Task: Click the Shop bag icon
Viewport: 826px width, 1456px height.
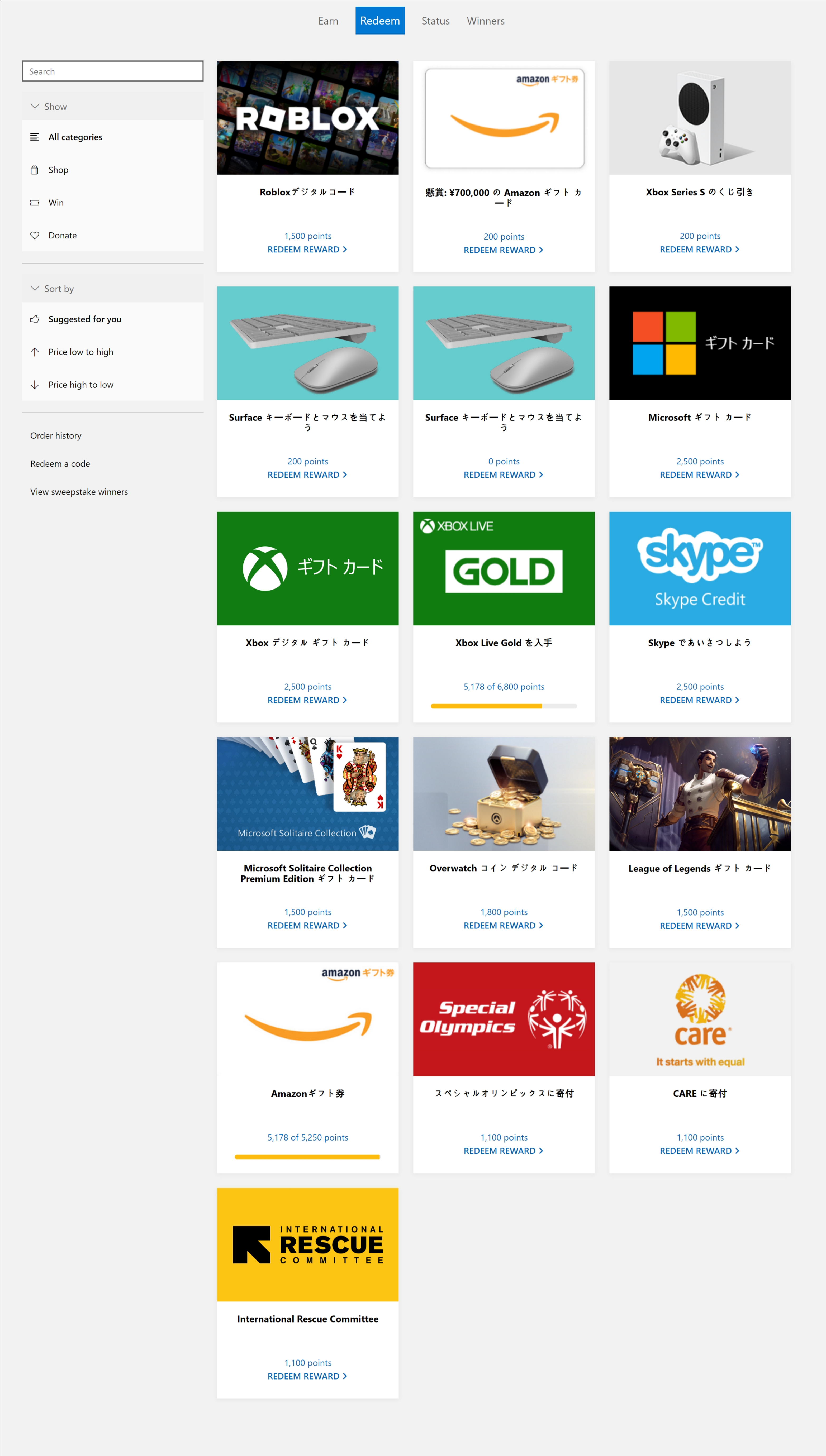Action: point(35,170)
